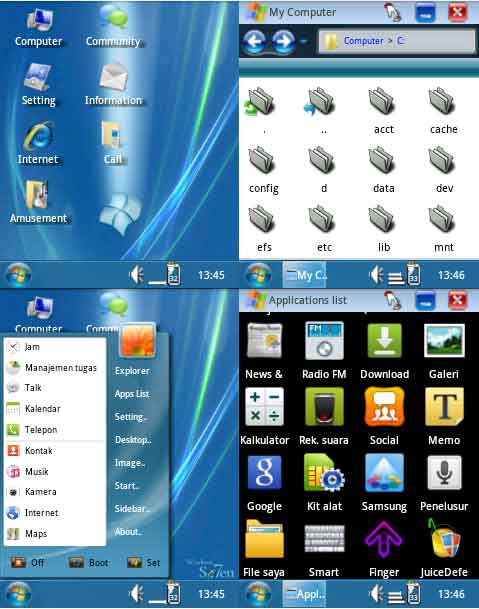Open Kit alat SIM toolkit app
Image resolution: width=479 pixels, height=609 pixels.
324,483
